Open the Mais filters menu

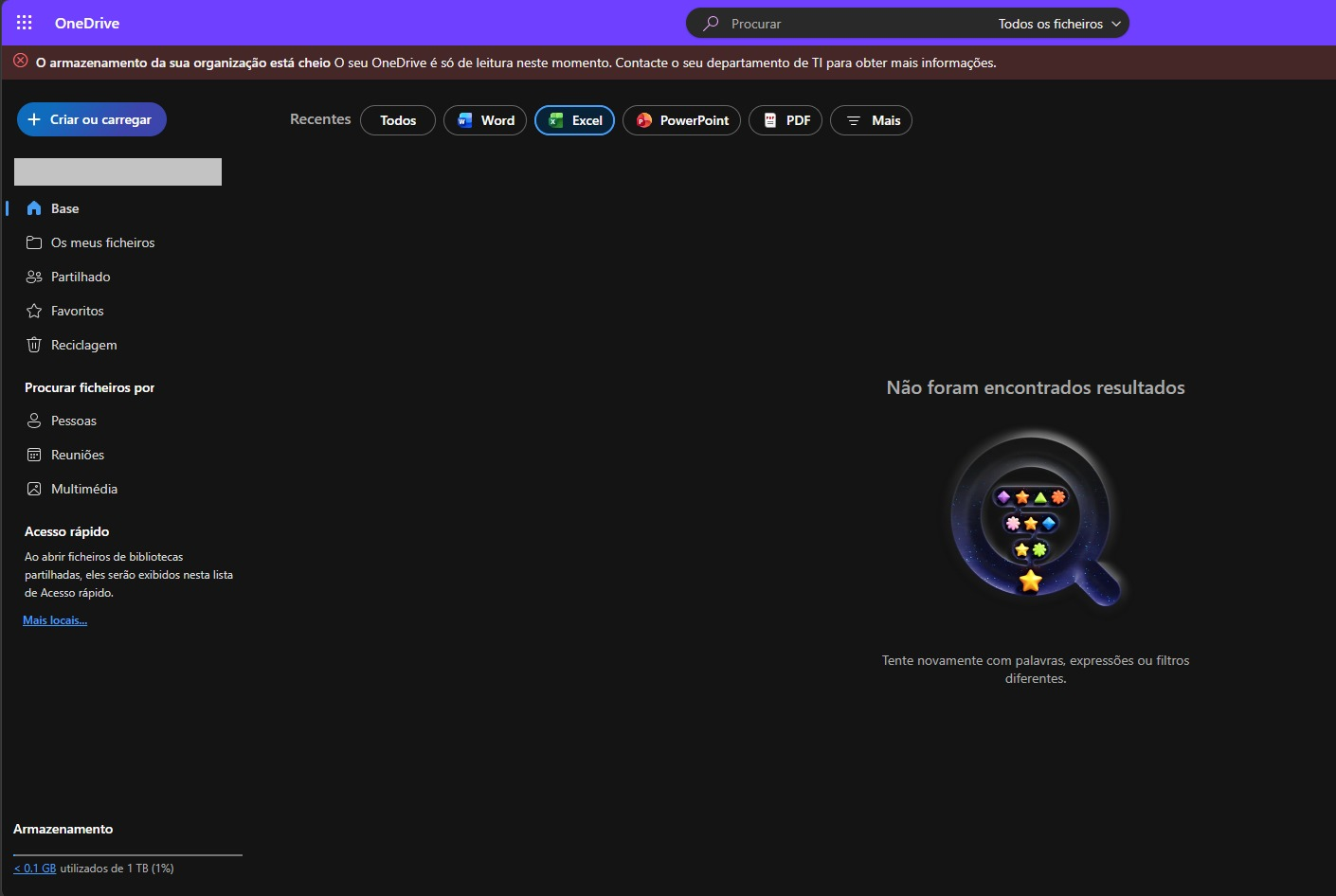[871, 120]
